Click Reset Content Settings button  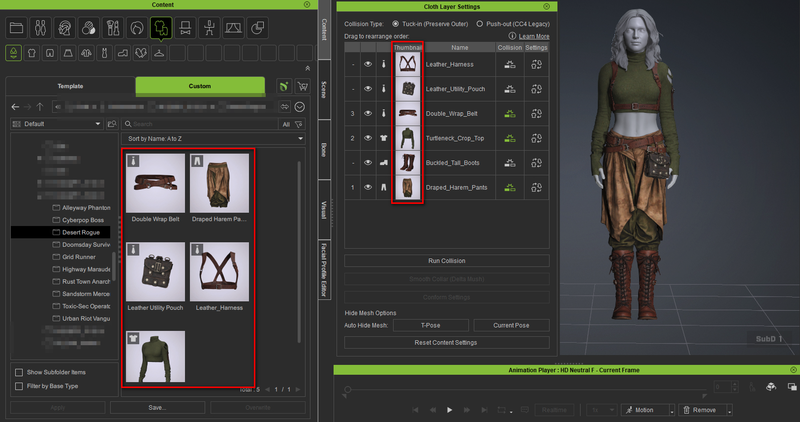447,342
